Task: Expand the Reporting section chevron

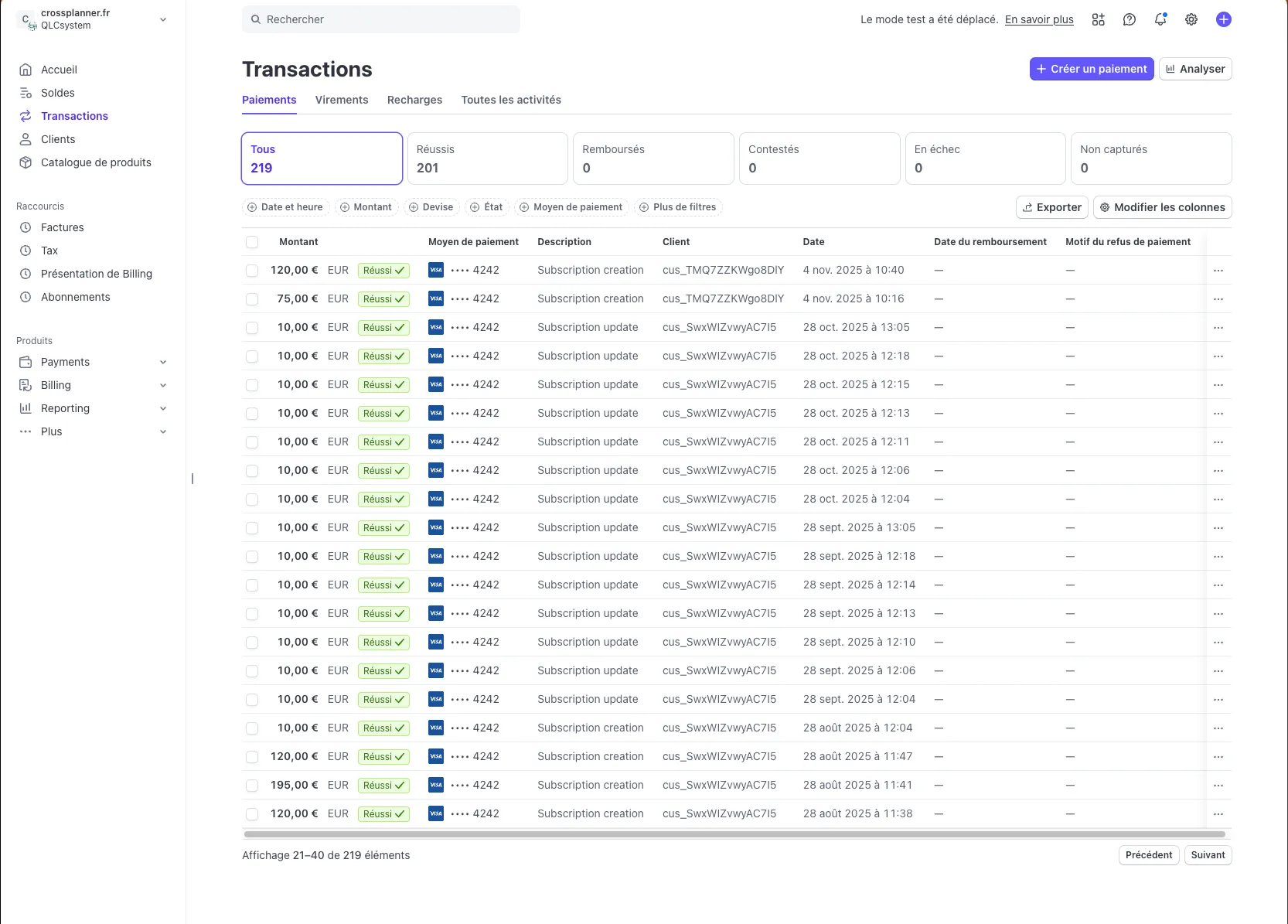Action: (163, 408)
